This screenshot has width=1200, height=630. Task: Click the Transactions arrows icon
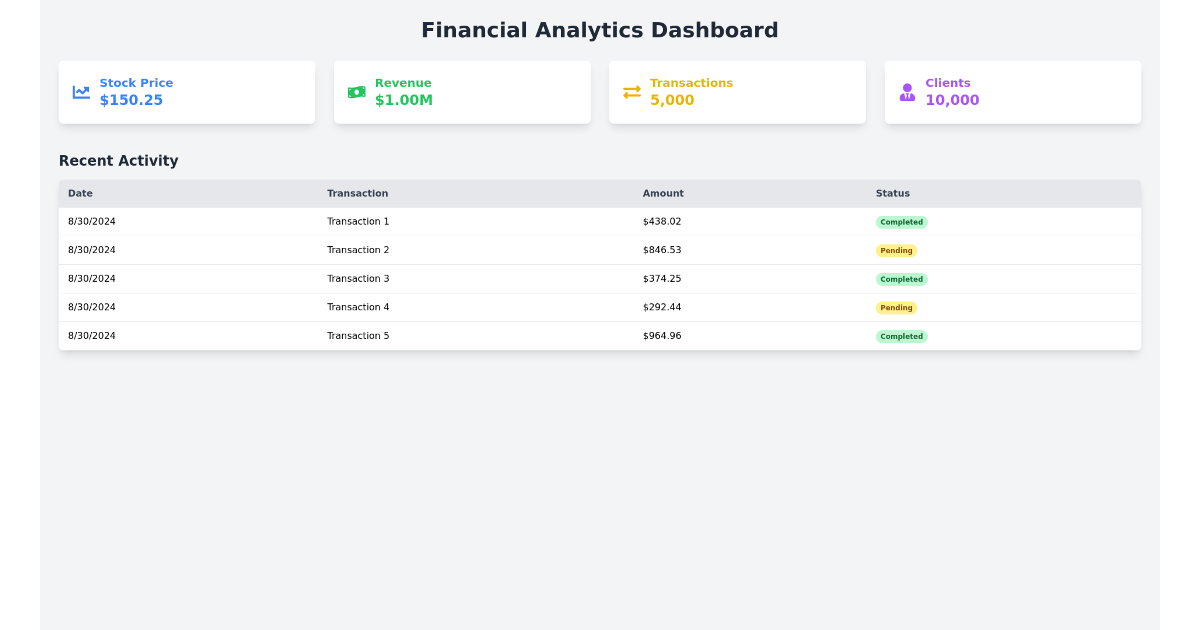coord(631,92)
